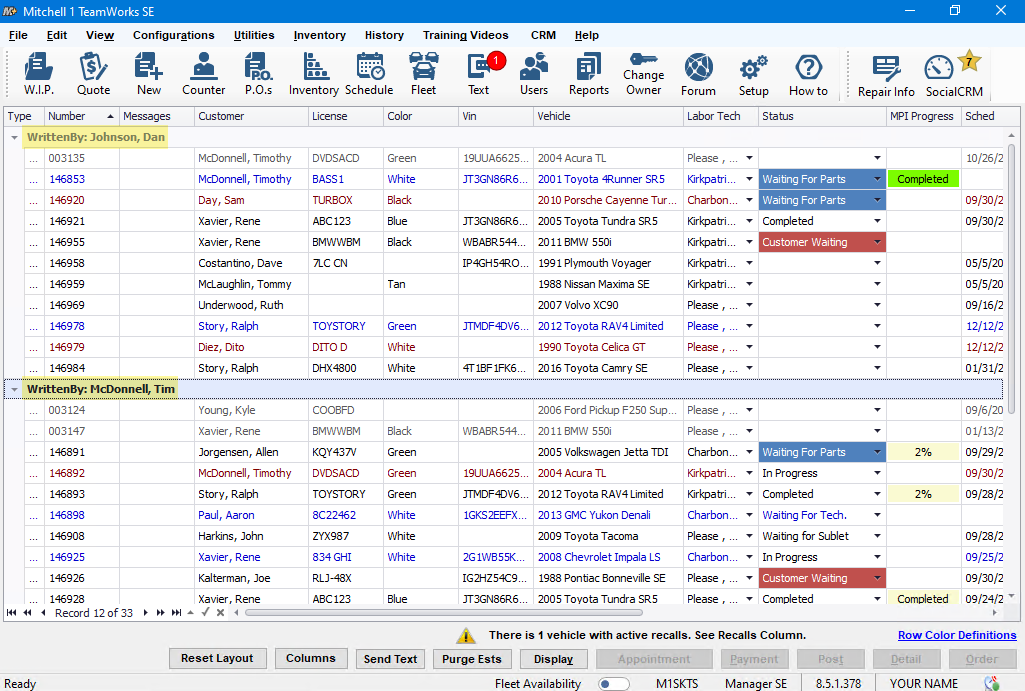Open the Row Color Definitions link
The height and width of the screenshot is (691, 1025).
point(956,635)
